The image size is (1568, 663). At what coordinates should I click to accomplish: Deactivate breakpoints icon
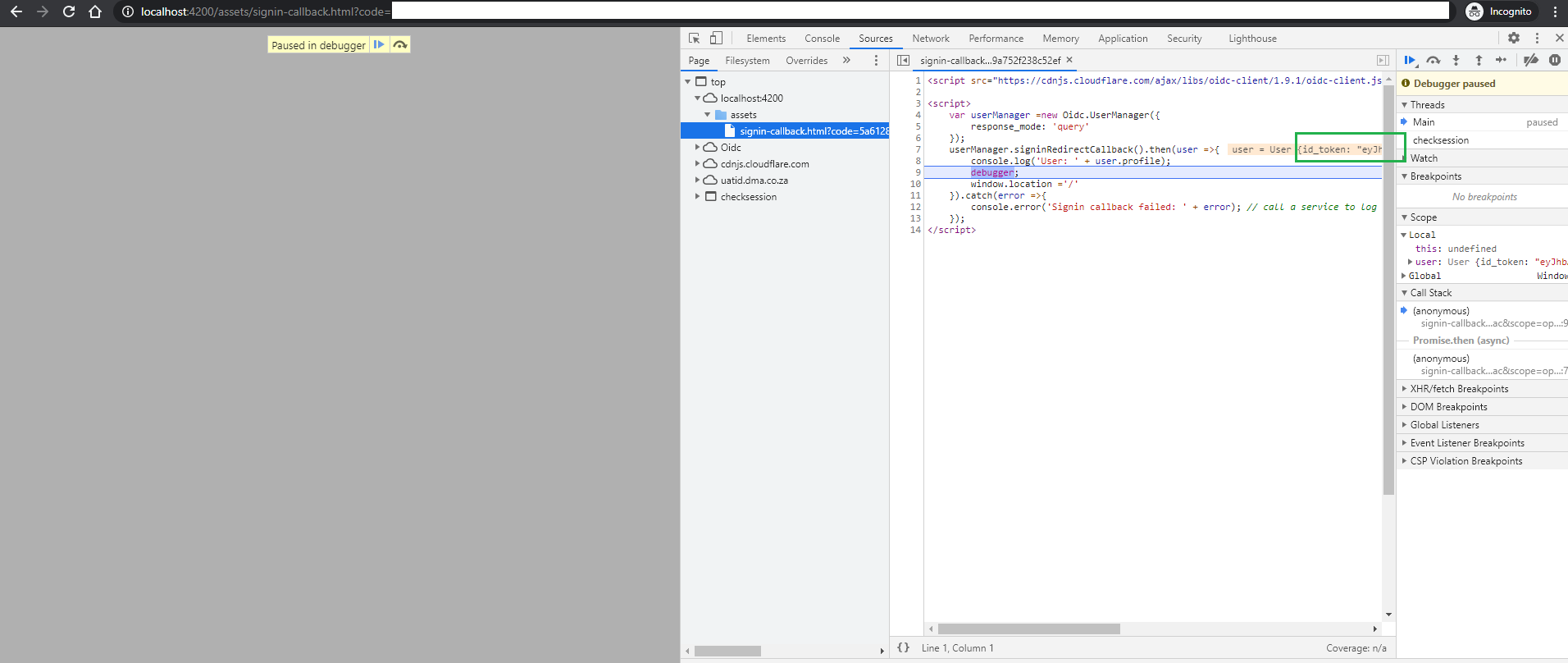[1530, 60]
